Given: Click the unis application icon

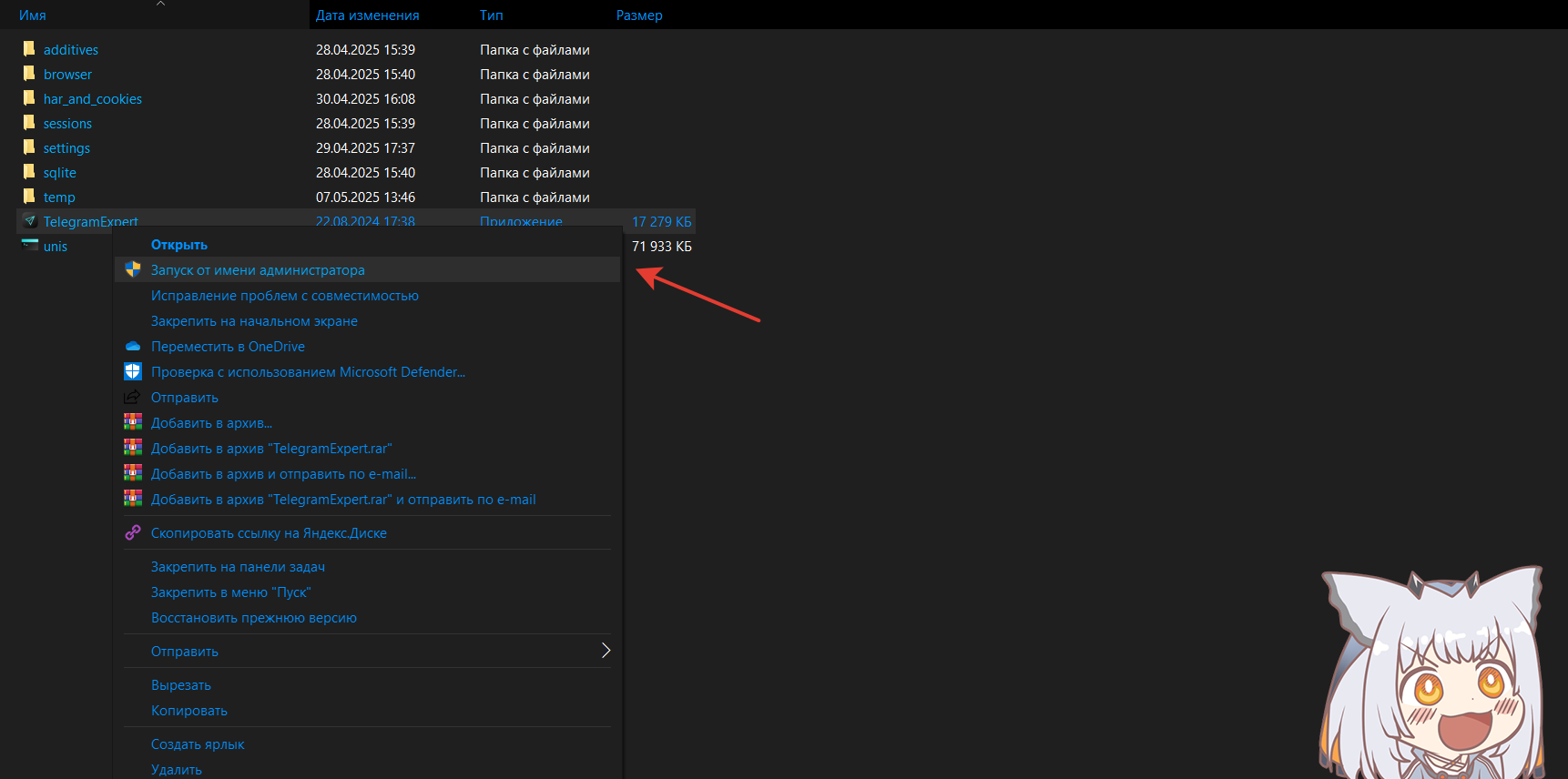Looking at the screenshot, I should [30, 246].
